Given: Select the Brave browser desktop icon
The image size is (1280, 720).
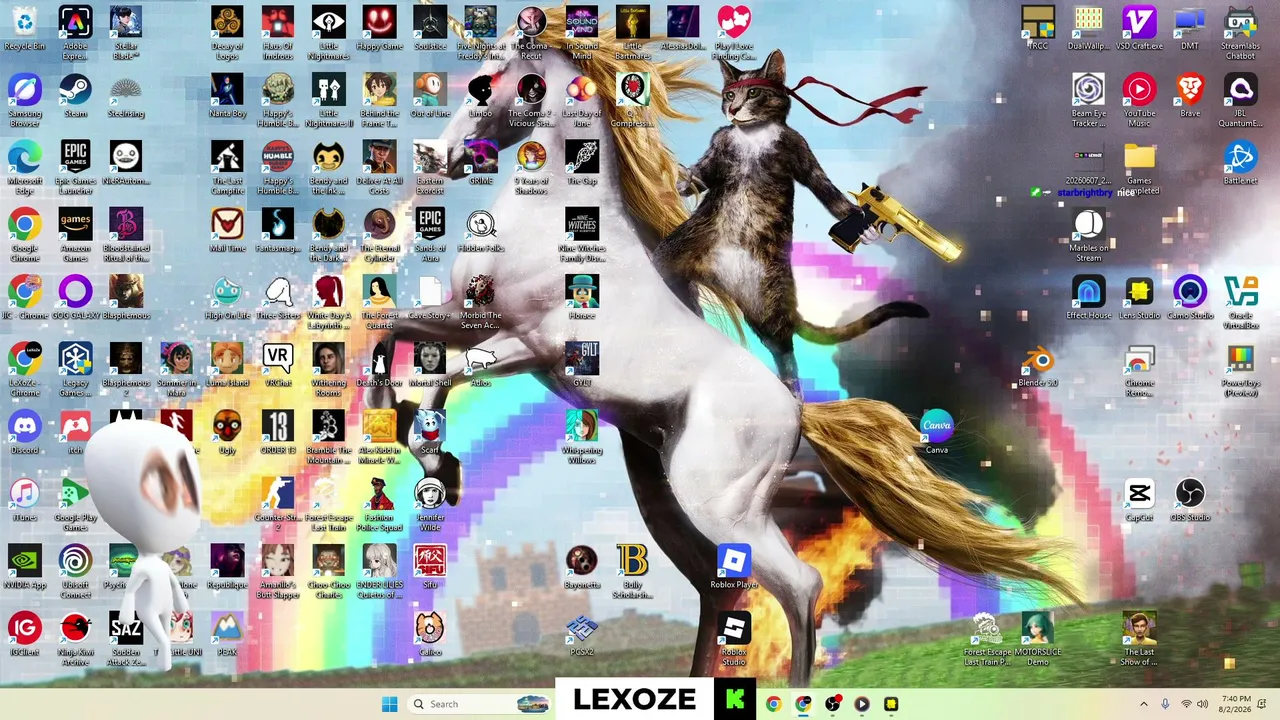Looking at the screenshot, I should [1190, 96].
